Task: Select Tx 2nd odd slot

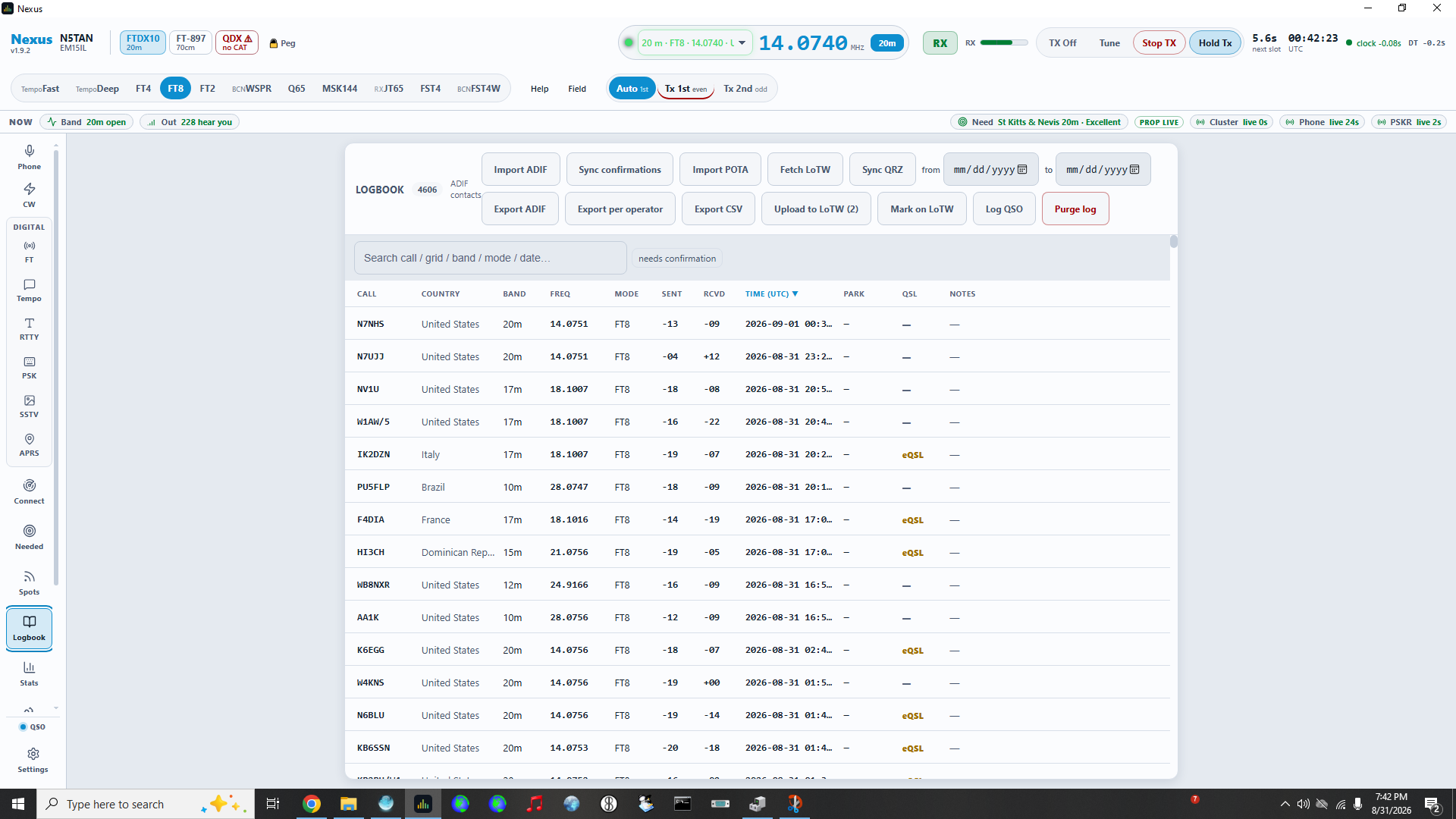Action: [745, 89]
